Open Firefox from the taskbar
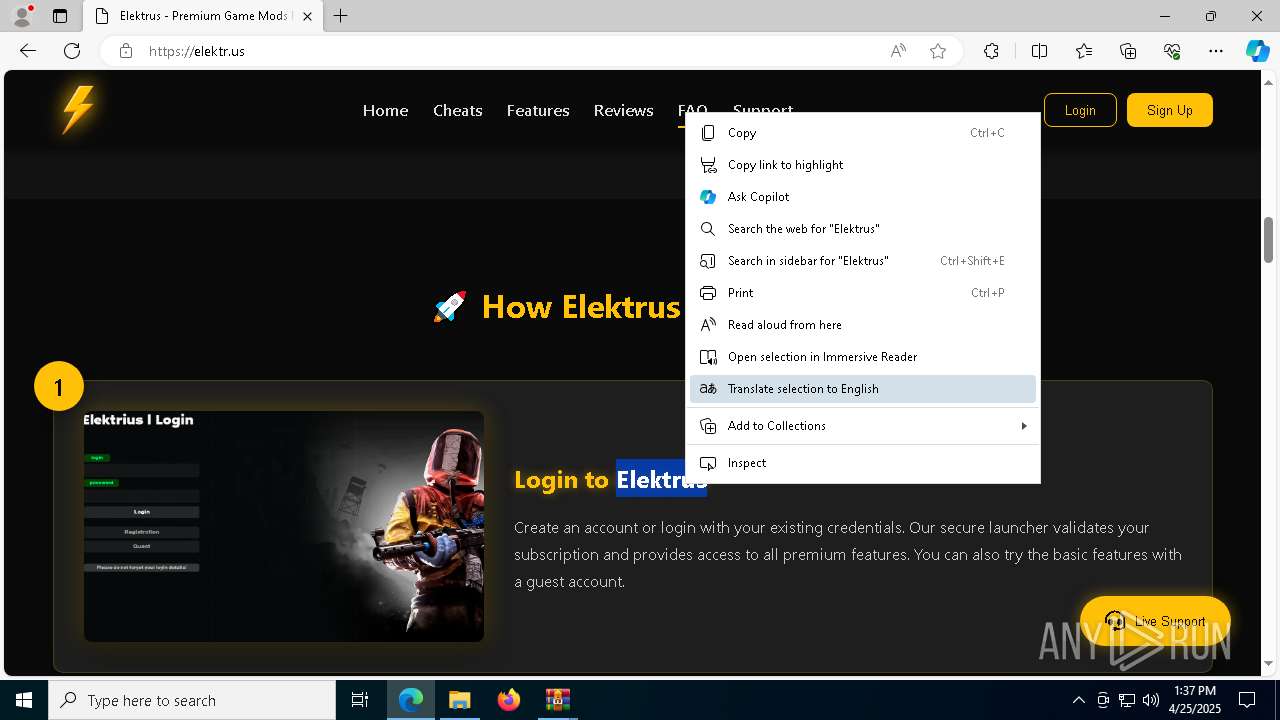Viewport: 1280px width, 720px height. 508,700
